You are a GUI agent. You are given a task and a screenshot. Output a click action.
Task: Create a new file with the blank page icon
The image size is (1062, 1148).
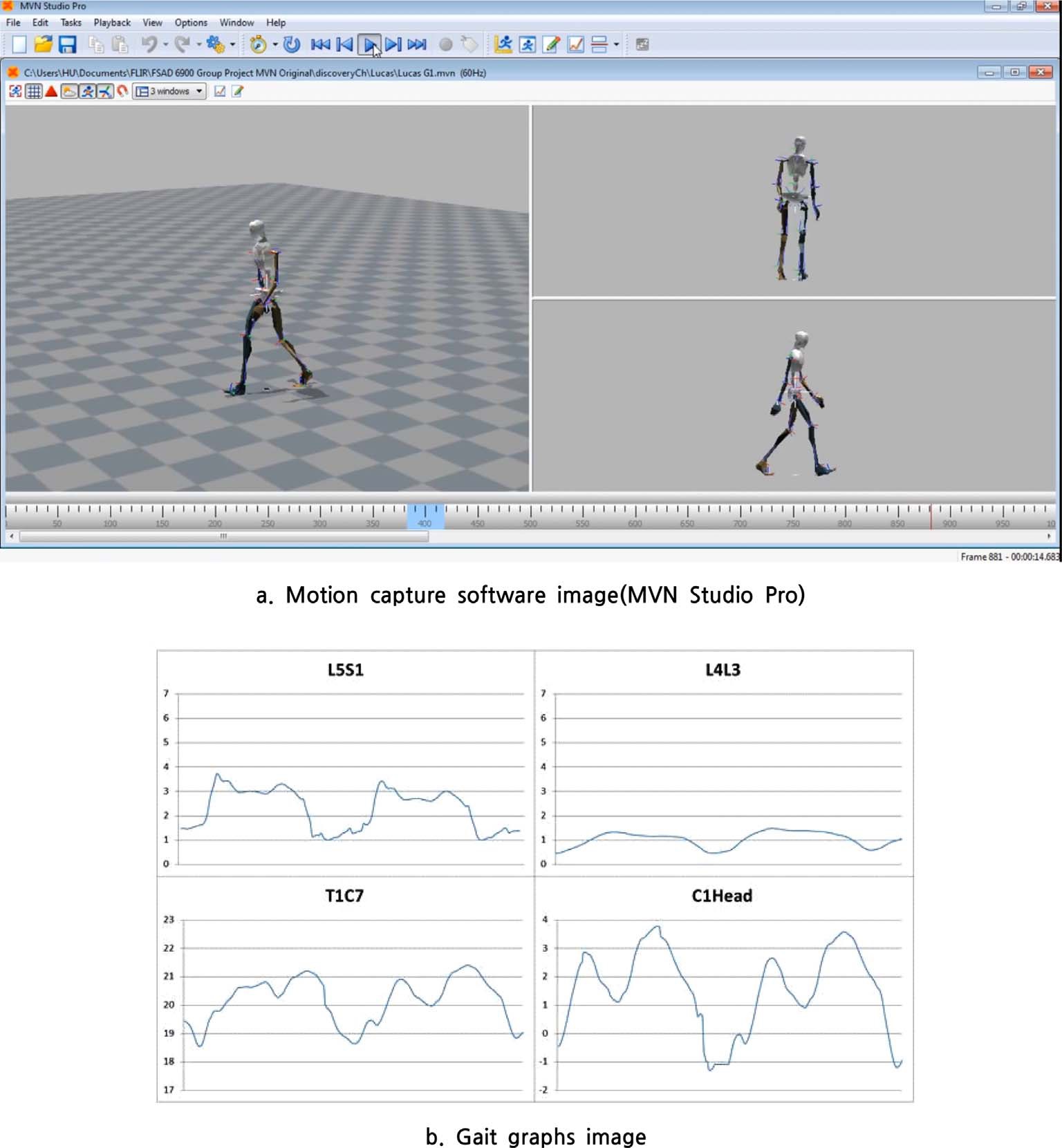19,45
